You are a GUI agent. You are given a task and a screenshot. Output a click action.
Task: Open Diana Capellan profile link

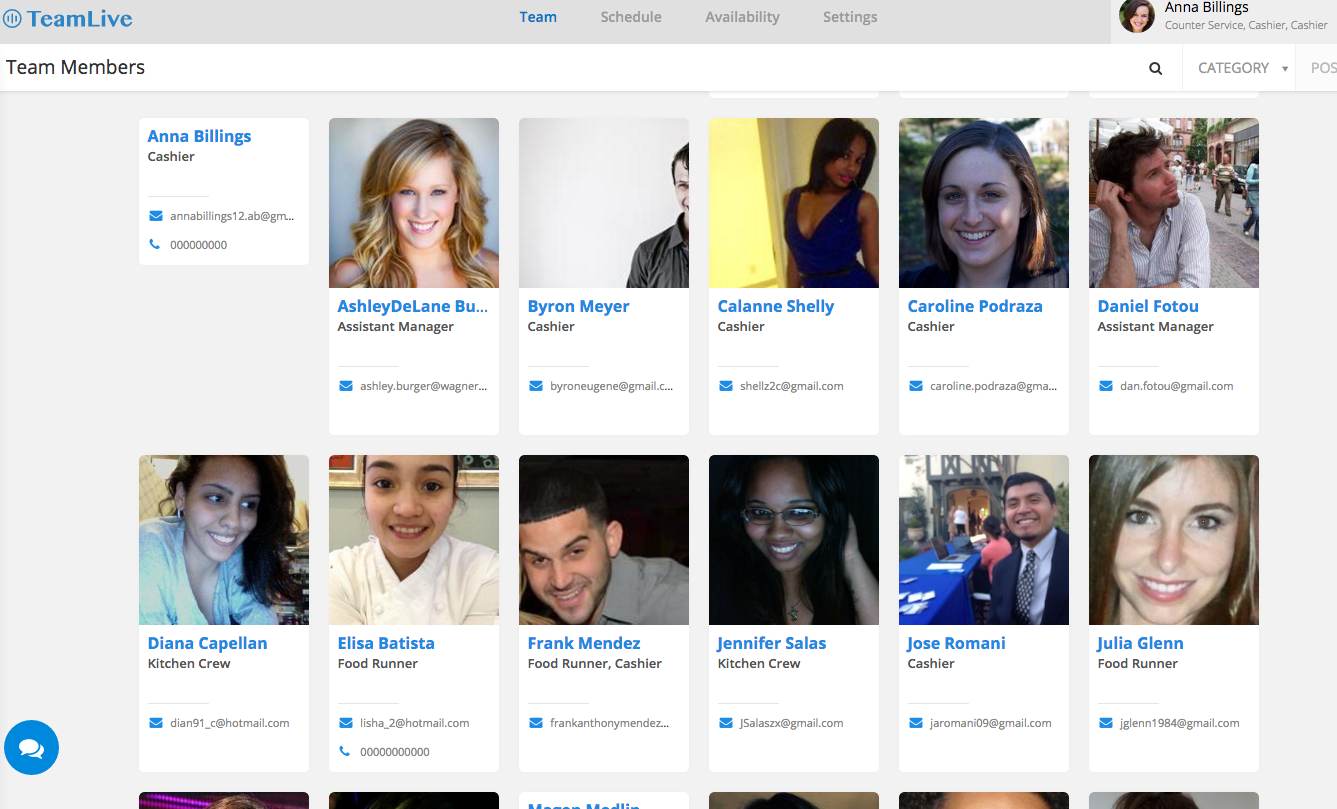pyautogui.click(x=207, y=643)
